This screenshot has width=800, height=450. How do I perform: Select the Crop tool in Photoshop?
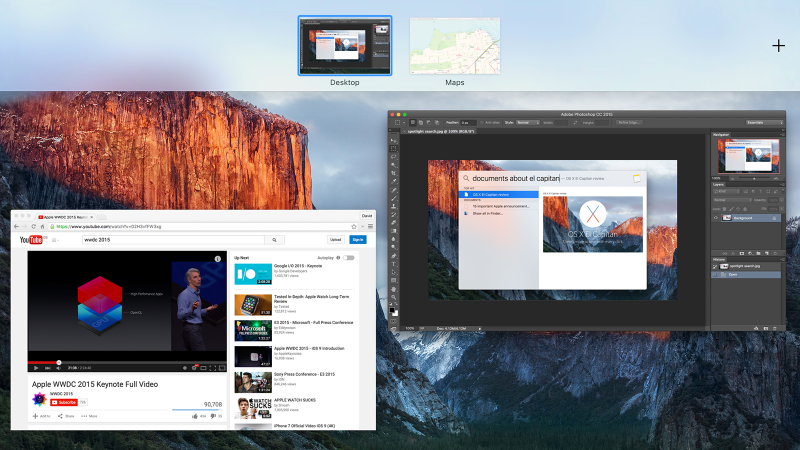(393, 173)
